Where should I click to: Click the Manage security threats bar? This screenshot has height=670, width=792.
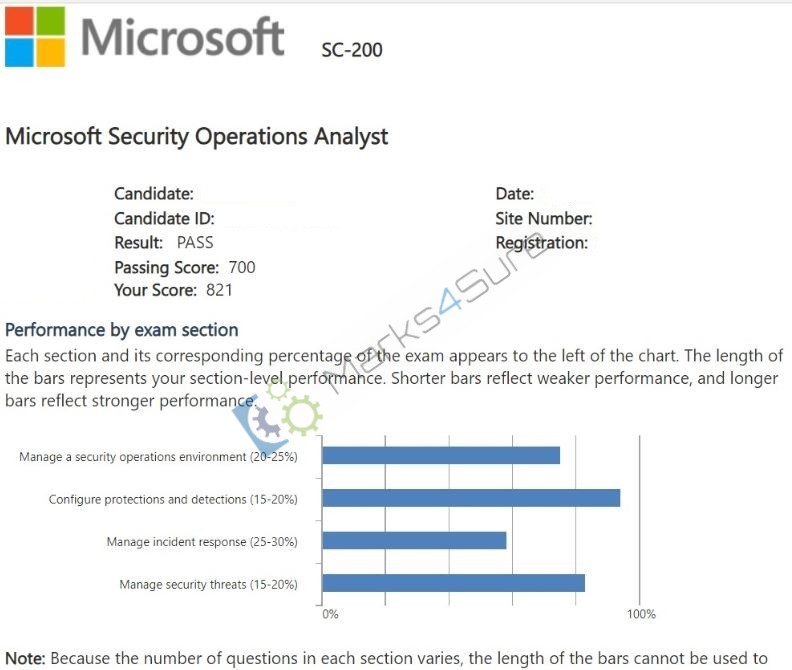coord(454,583)
